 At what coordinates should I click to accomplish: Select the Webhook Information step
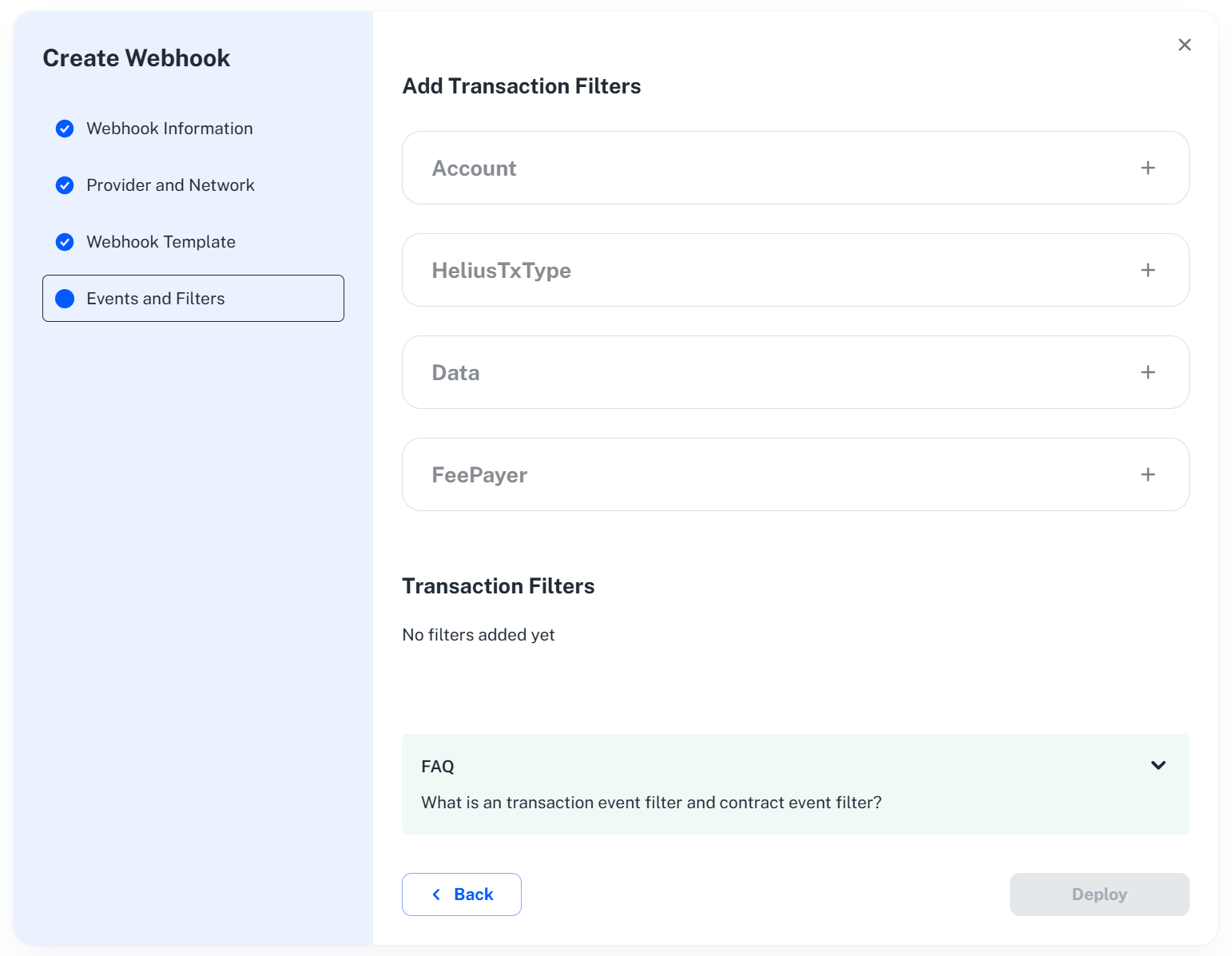click(169, 129)
